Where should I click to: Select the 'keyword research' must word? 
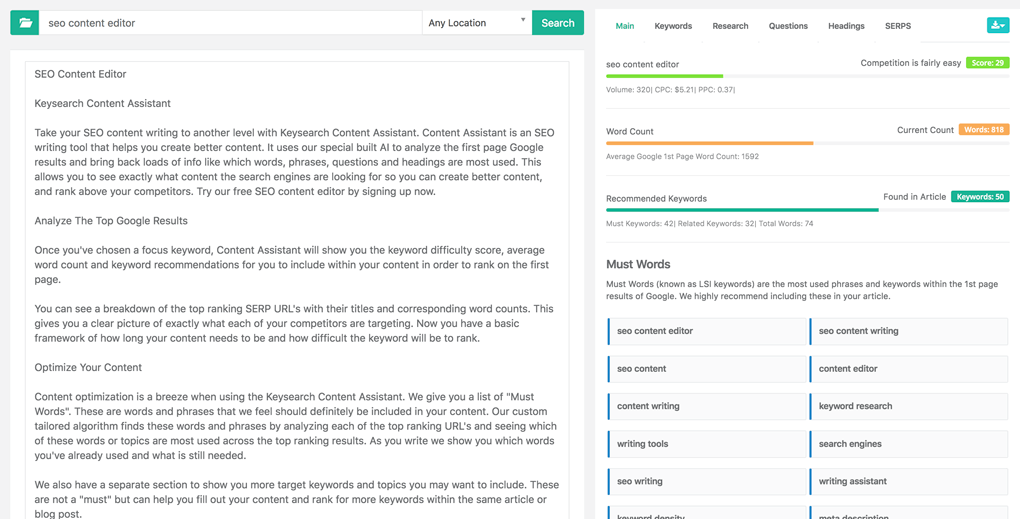tap(909, 406)
